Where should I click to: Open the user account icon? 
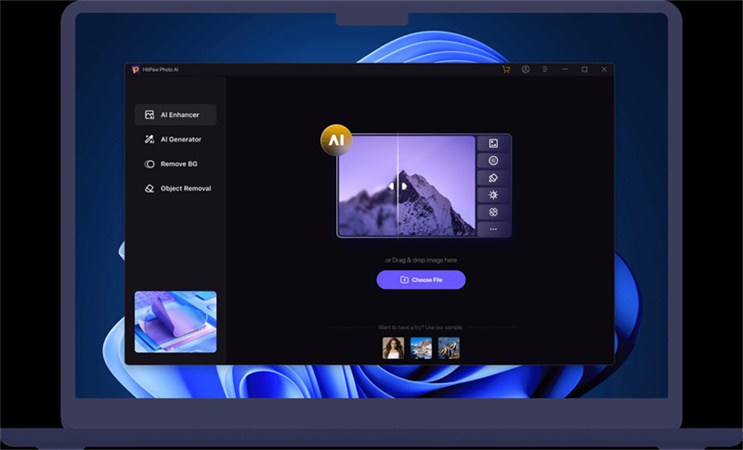526,70
